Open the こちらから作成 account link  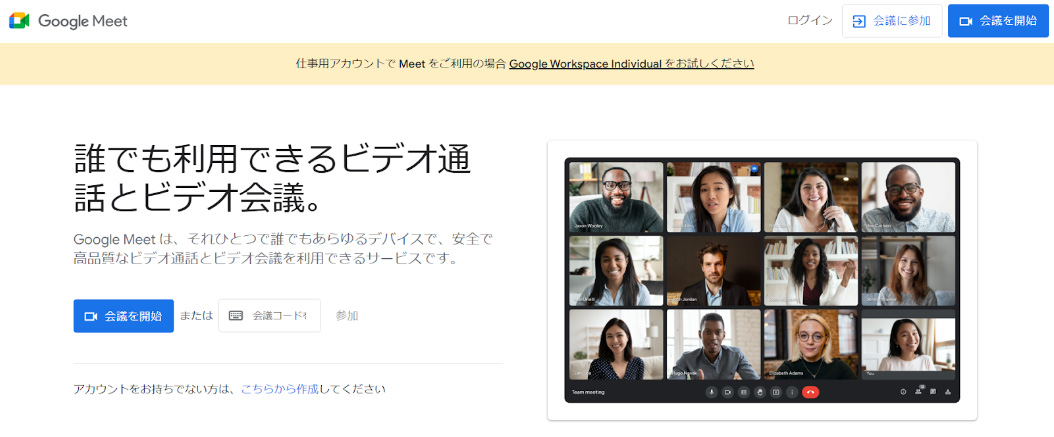(x=280, y=389)
